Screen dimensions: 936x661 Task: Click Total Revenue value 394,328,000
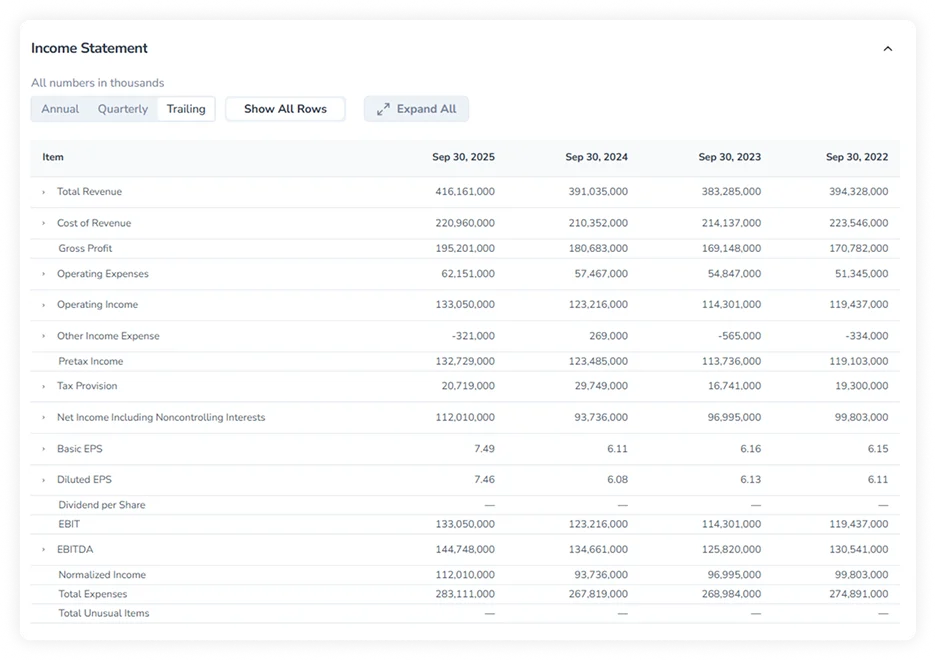point(858,192)
